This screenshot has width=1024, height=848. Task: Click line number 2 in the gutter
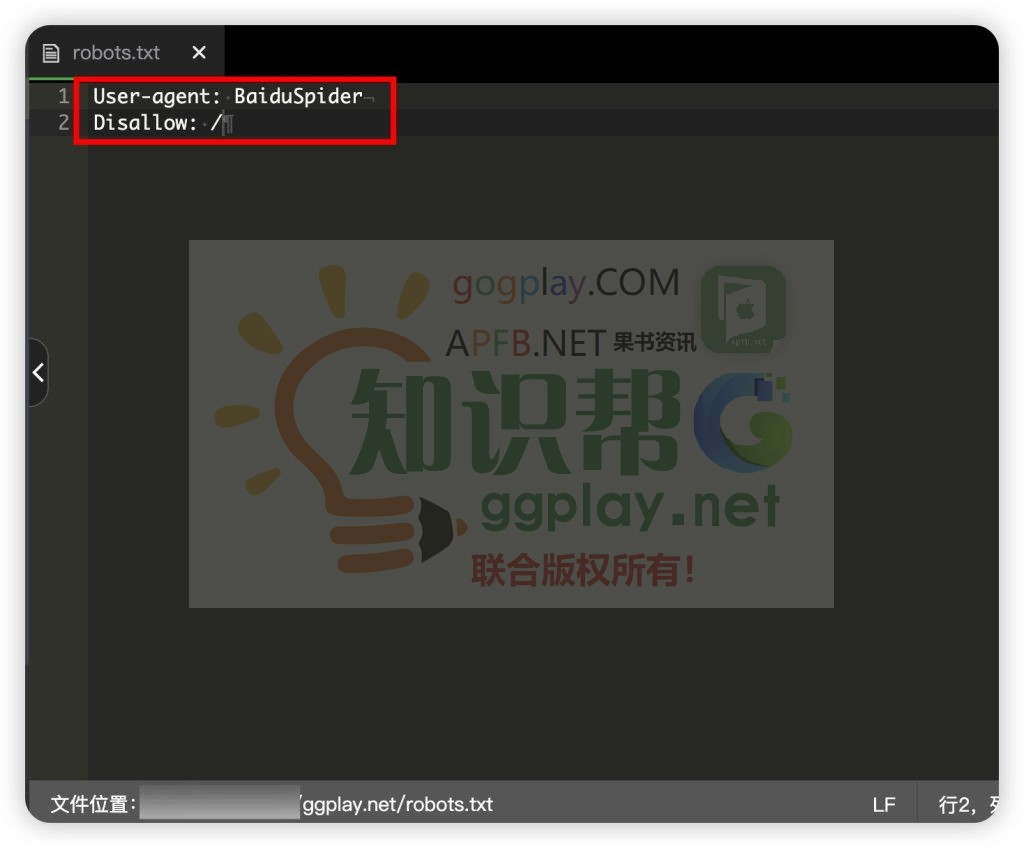[64, 123]
